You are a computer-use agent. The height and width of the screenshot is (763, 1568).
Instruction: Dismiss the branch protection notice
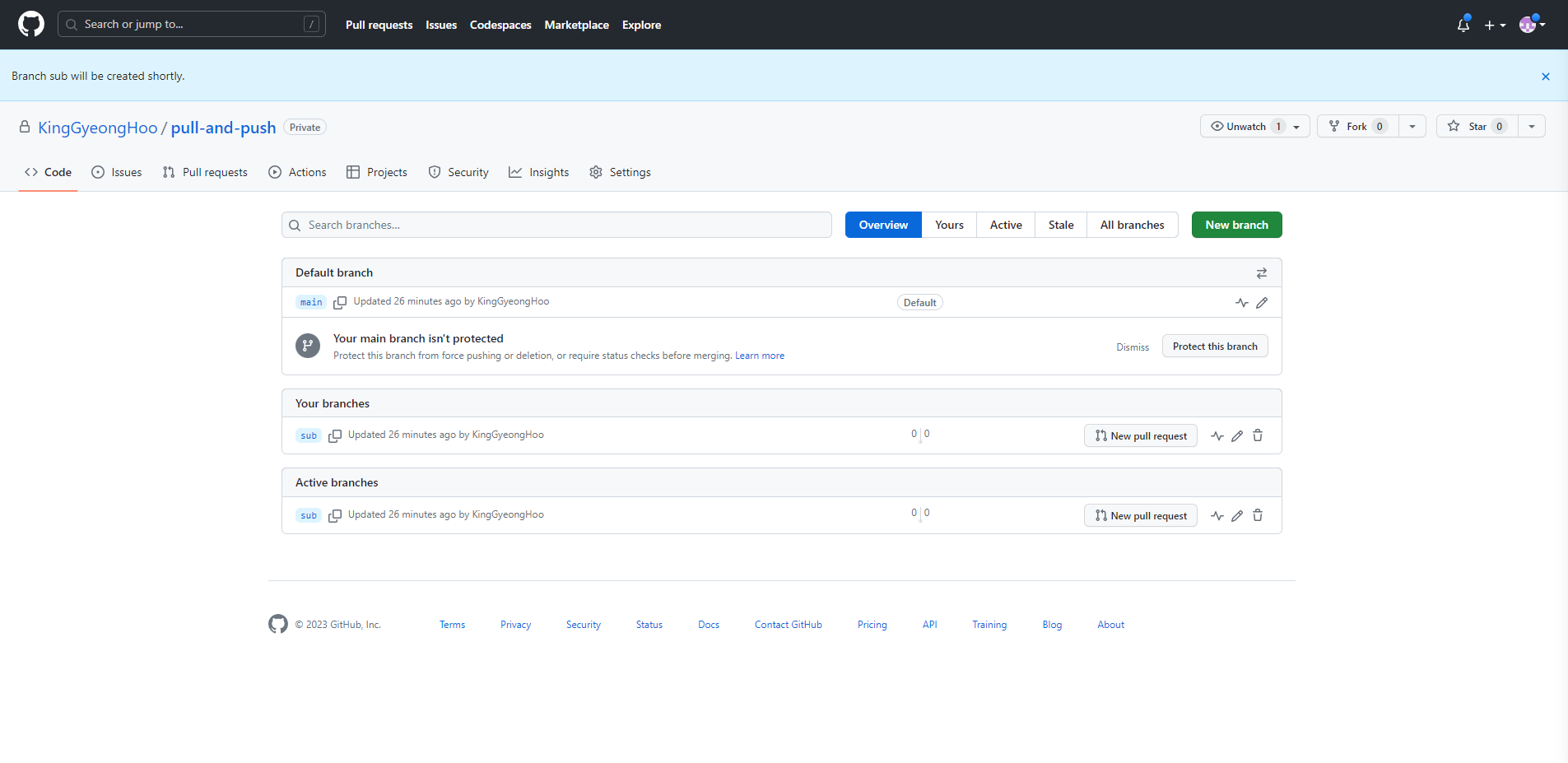click(x=1133, y=347)
